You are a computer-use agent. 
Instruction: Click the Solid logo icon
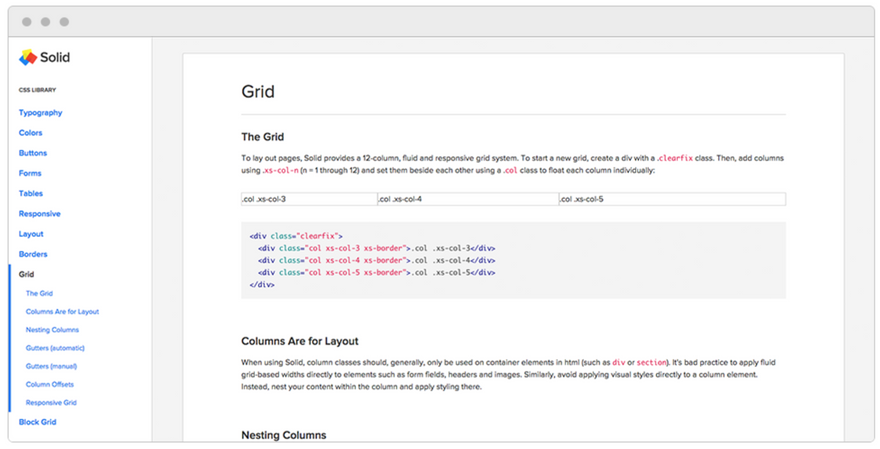(x=28, y=57)
